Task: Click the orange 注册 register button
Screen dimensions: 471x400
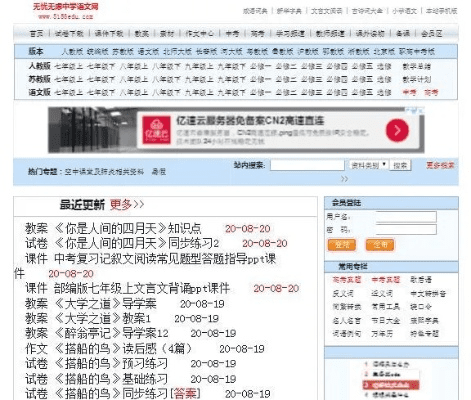Action: 380,245
